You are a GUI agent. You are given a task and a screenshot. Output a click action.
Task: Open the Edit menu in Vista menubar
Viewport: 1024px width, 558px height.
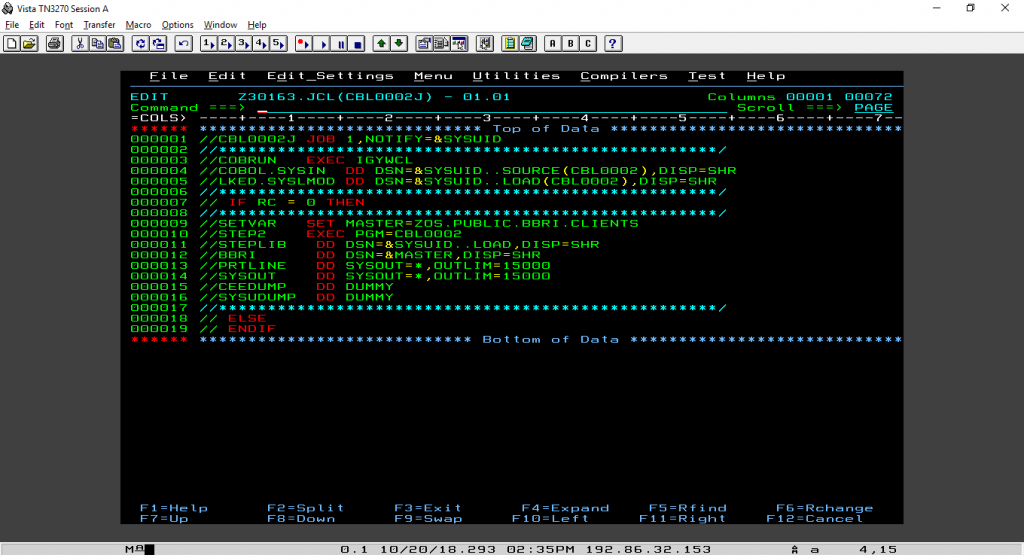point(37,25)
